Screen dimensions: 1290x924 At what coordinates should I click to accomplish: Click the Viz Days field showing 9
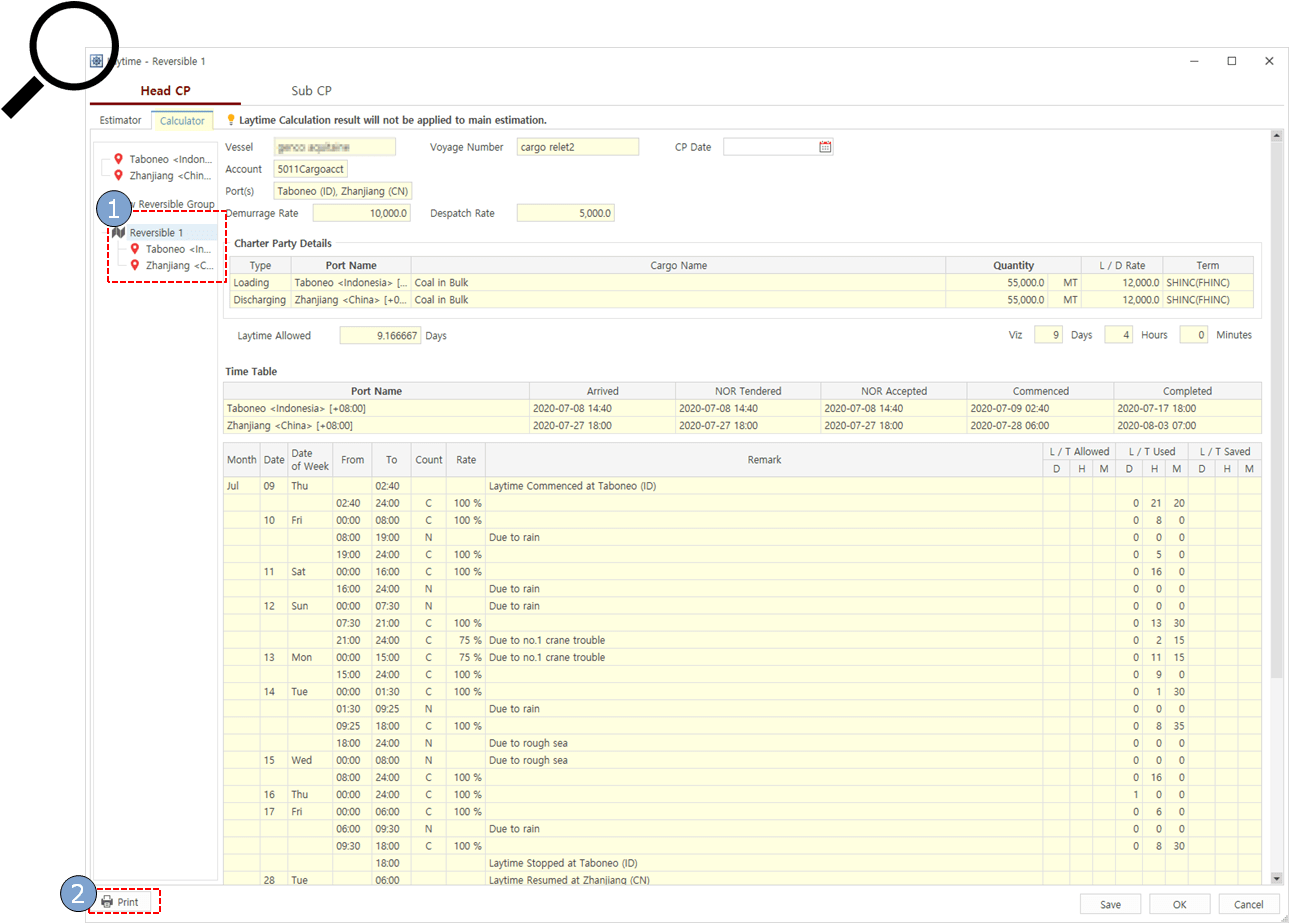tap(1048, 335)
